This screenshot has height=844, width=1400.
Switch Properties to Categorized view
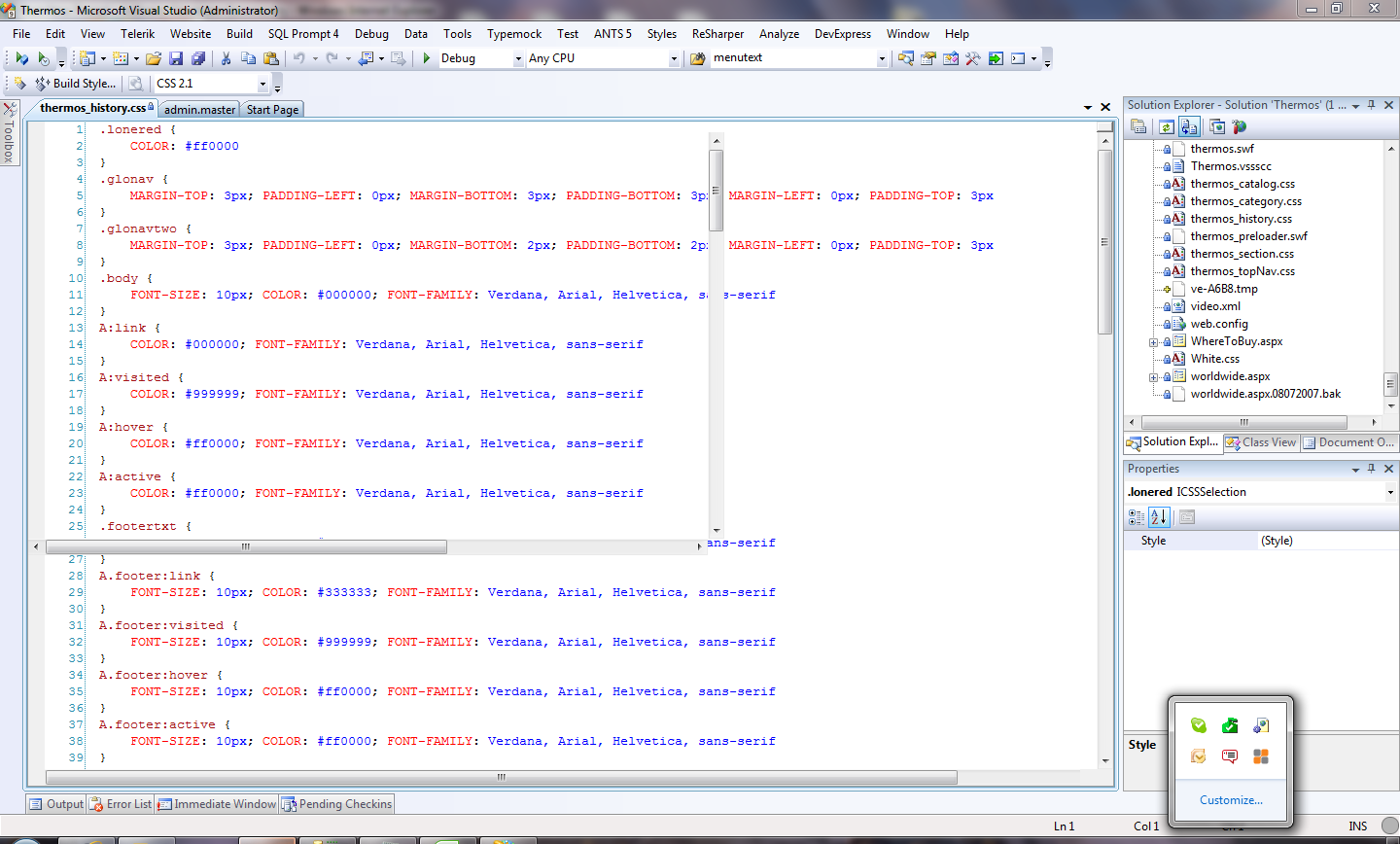(x=1137, y=517)
